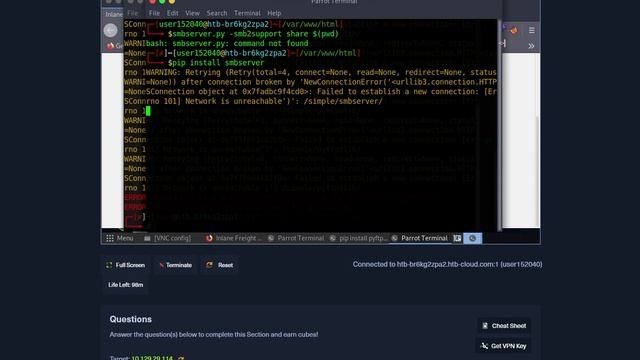Open the Terminal menu
Screen dimensions: 640x360
(247, 13)
